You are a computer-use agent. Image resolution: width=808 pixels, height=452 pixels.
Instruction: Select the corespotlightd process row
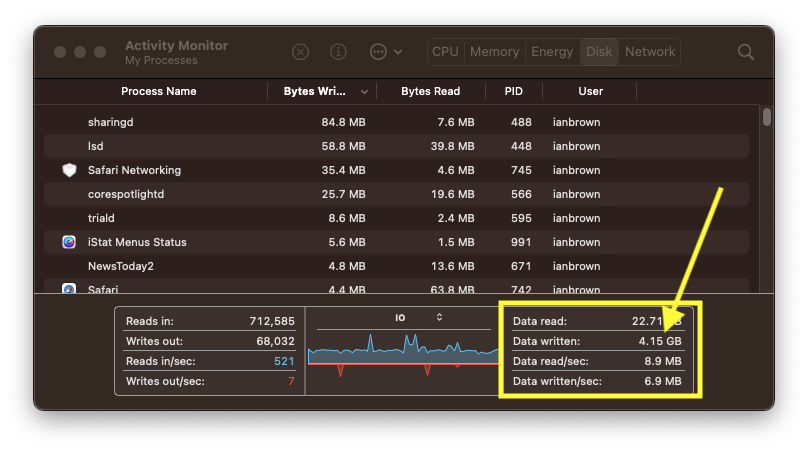coord(396,194)
